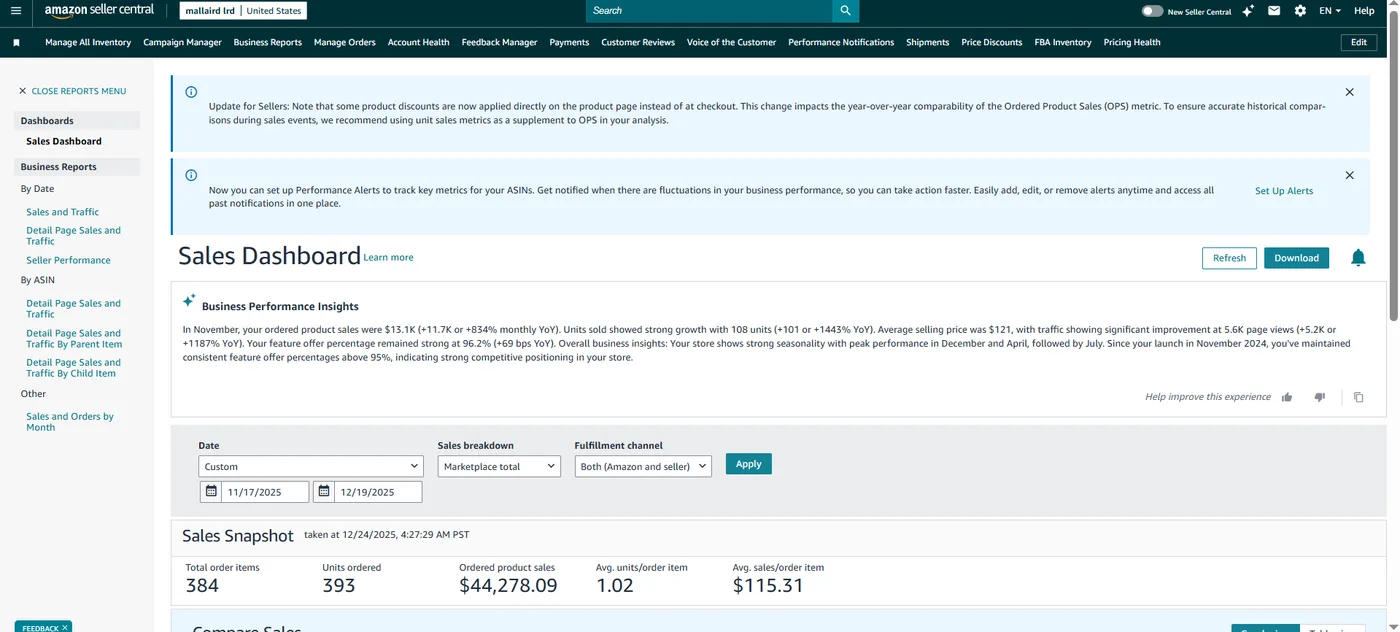
Task: Open Sales and Orders by Month
Action: click(70, 422)
